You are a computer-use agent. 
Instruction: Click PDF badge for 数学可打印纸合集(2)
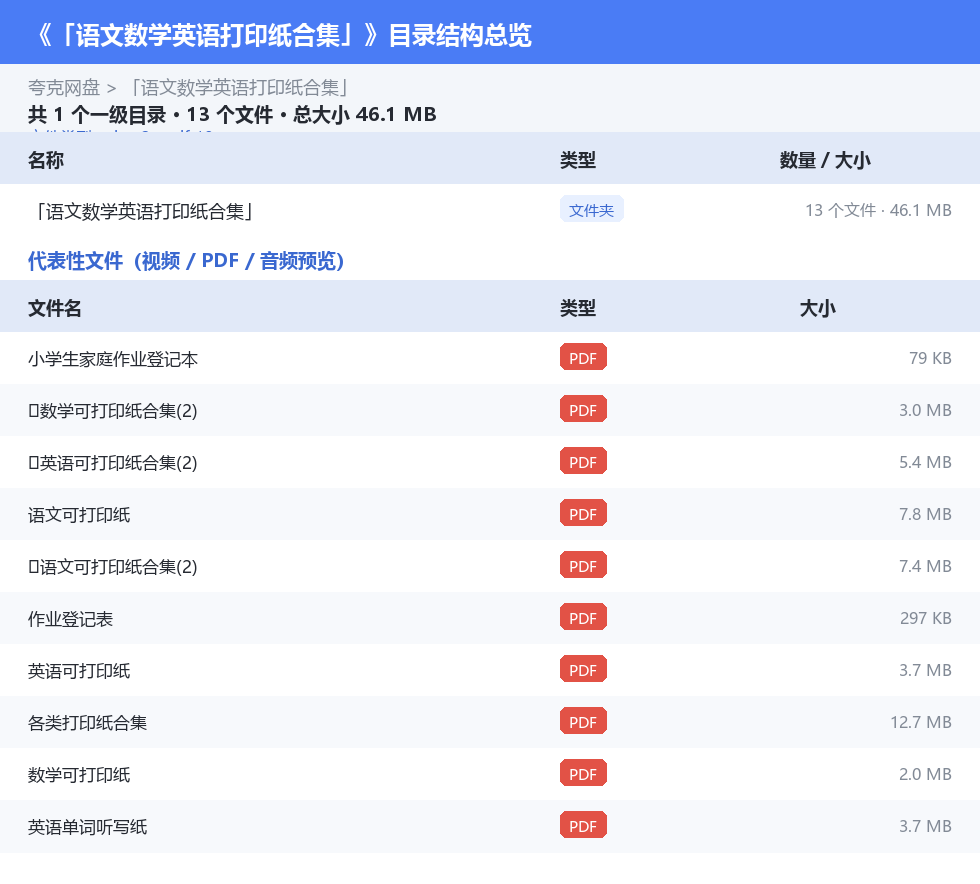[583, 409]
